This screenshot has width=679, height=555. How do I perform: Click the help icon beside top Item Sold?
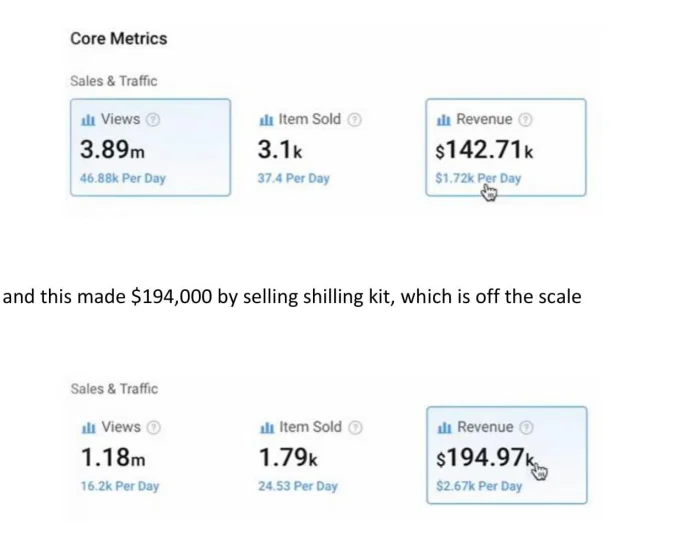(x=355, y=119)
